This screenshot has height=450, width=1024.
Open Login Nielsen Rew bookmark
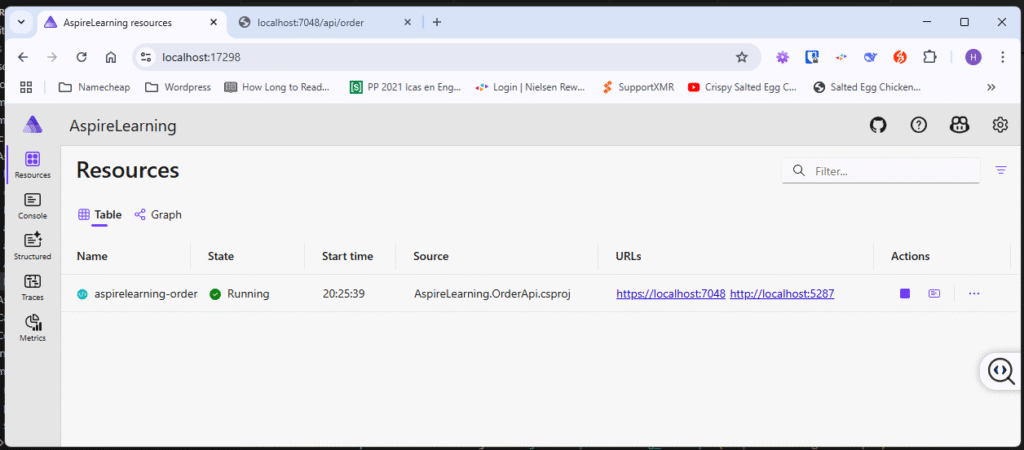(531, 87)
